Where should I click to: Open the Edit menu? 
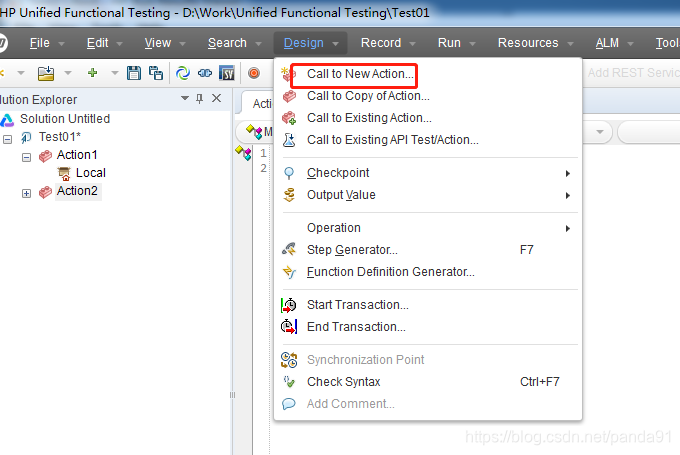(x=97, y=43)
